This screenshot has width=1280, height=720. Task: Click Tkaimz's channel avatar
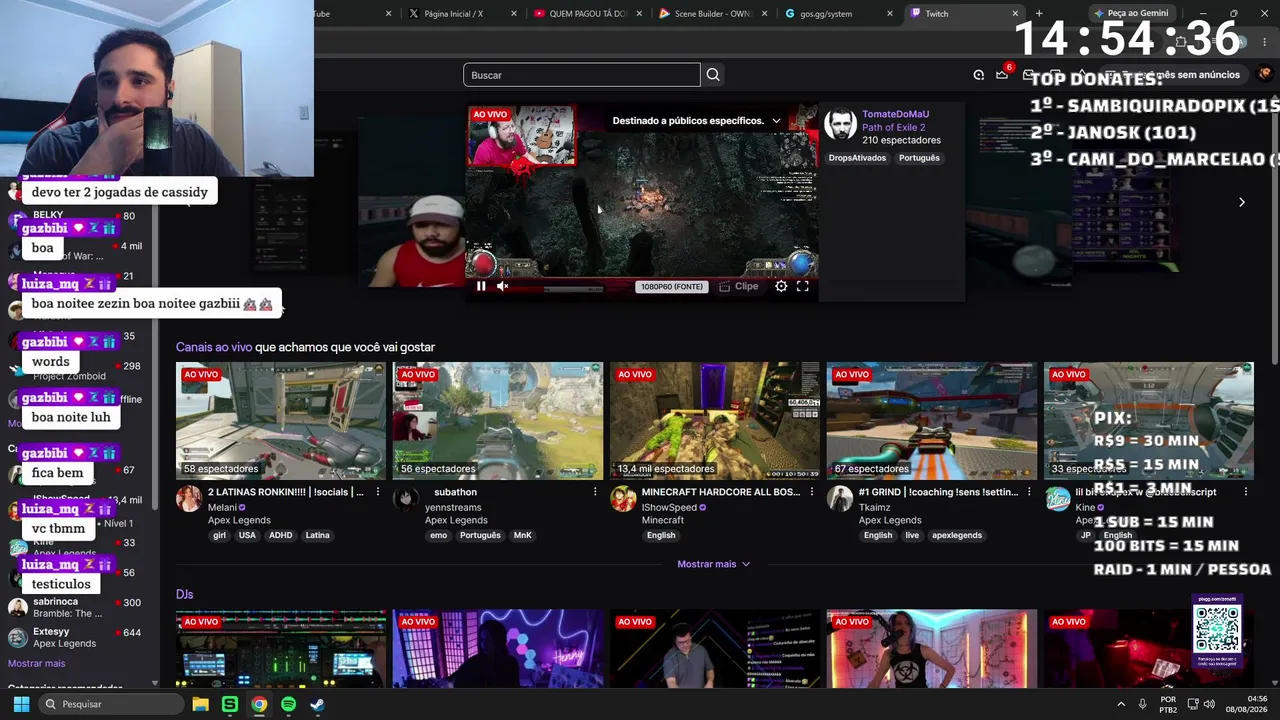click(x=840, y=499)
